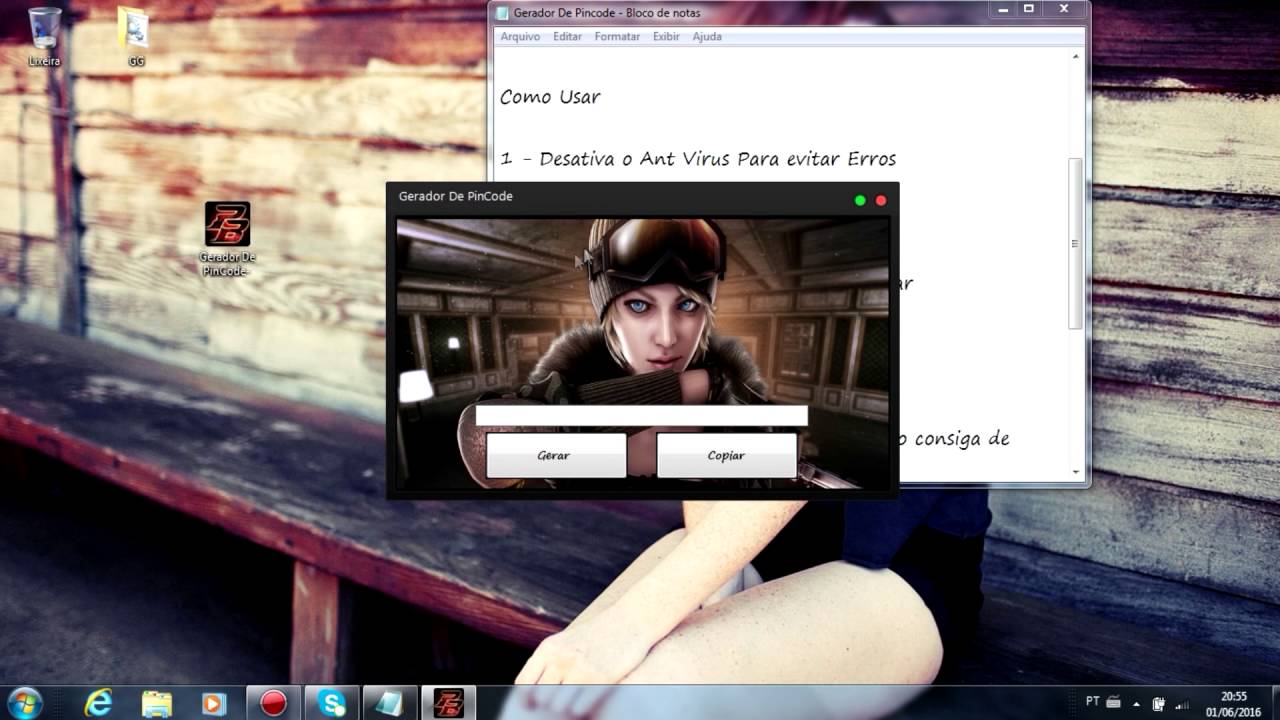Select the GG folder on the desktop
The image size is (1280, 720).
coord(136,37)
